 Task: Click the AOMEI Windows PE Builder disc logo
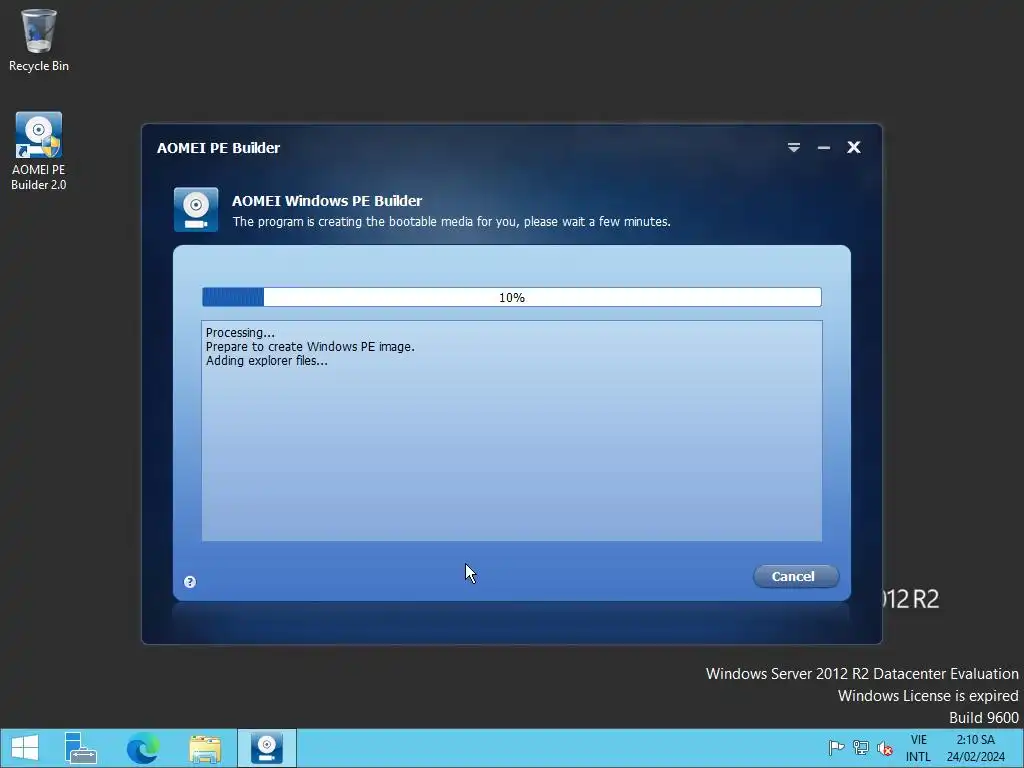(x=196, y=210)
